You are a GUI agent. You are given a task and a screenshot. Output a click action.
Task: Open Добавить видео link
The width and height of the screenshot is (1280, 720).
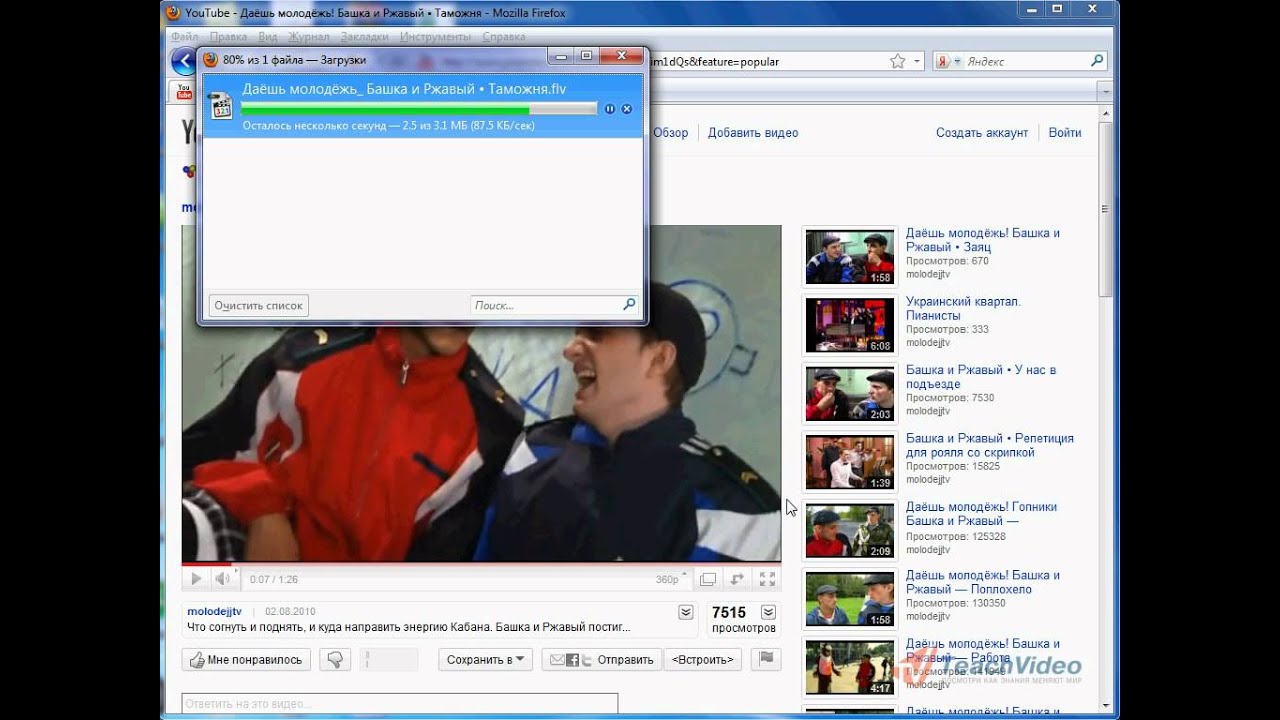coord(753,132)
